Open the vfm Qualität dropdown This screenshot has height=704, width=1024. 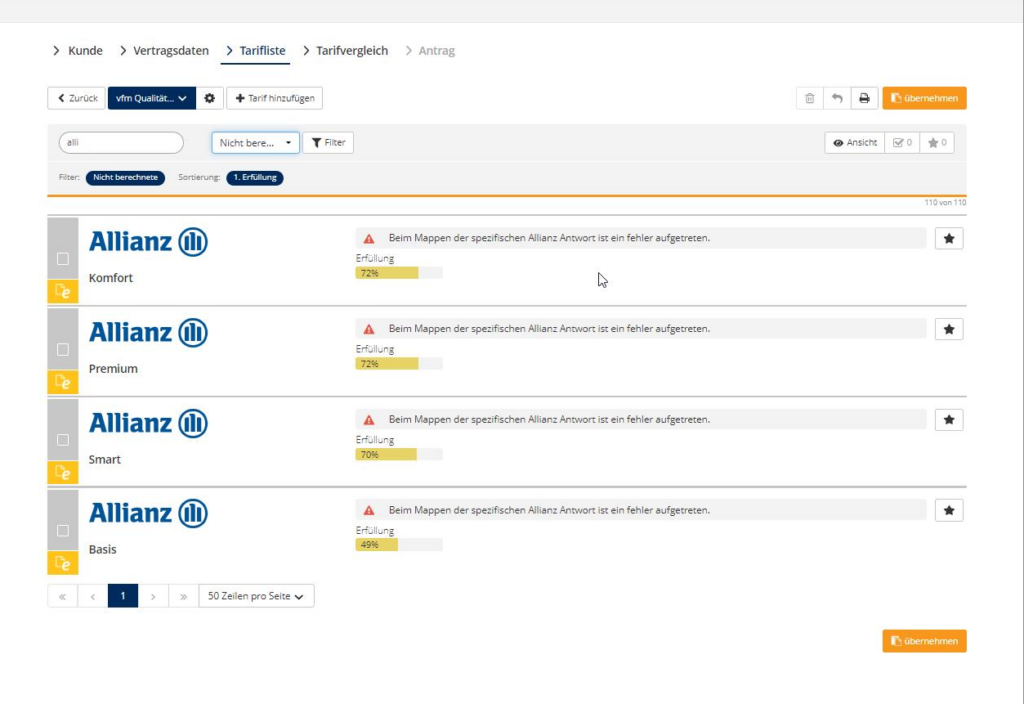click(152, 98)
